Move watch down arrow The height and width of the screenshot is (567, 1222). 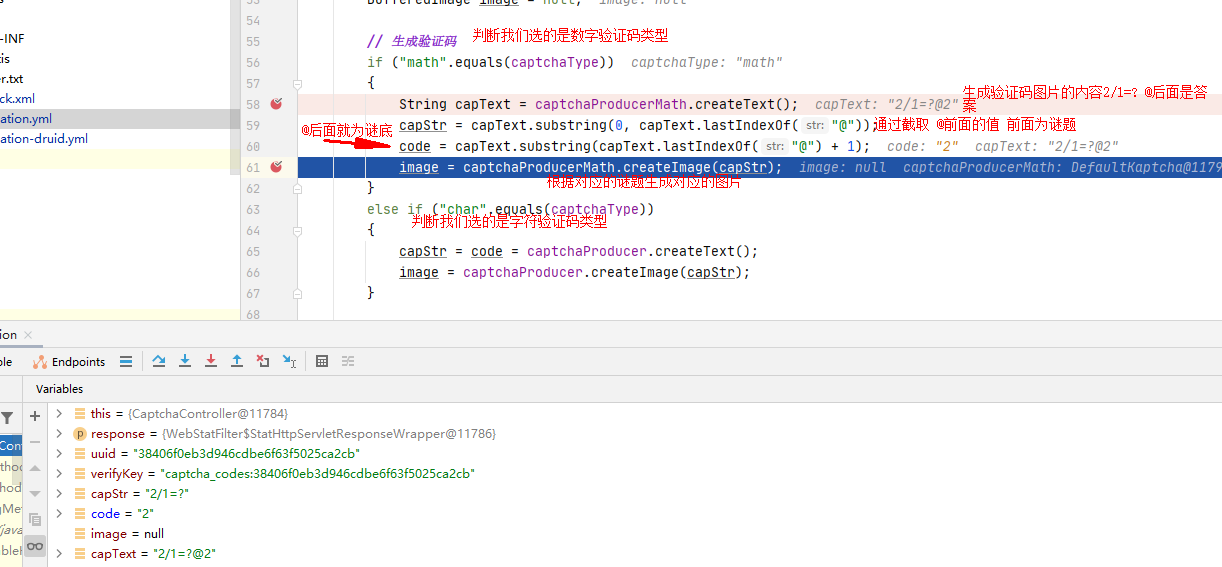(35, 493)
